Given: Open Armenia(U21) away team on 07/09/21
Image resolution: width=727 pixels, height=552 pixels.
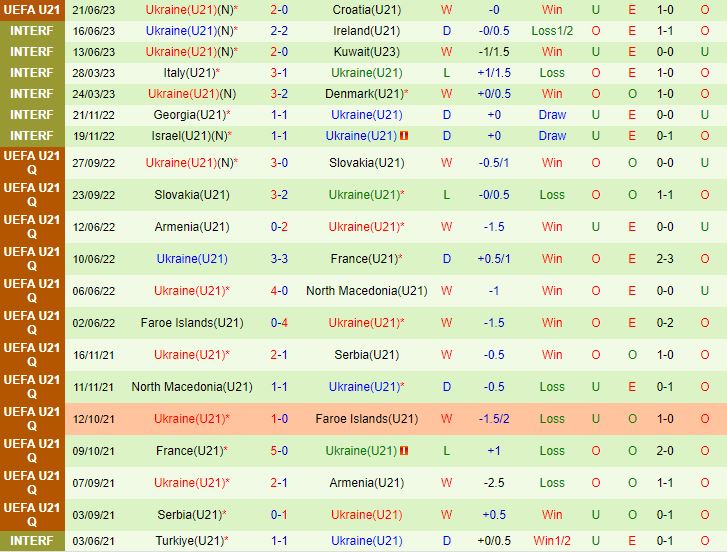Looking at the screenshot, I should pos(365,483).
